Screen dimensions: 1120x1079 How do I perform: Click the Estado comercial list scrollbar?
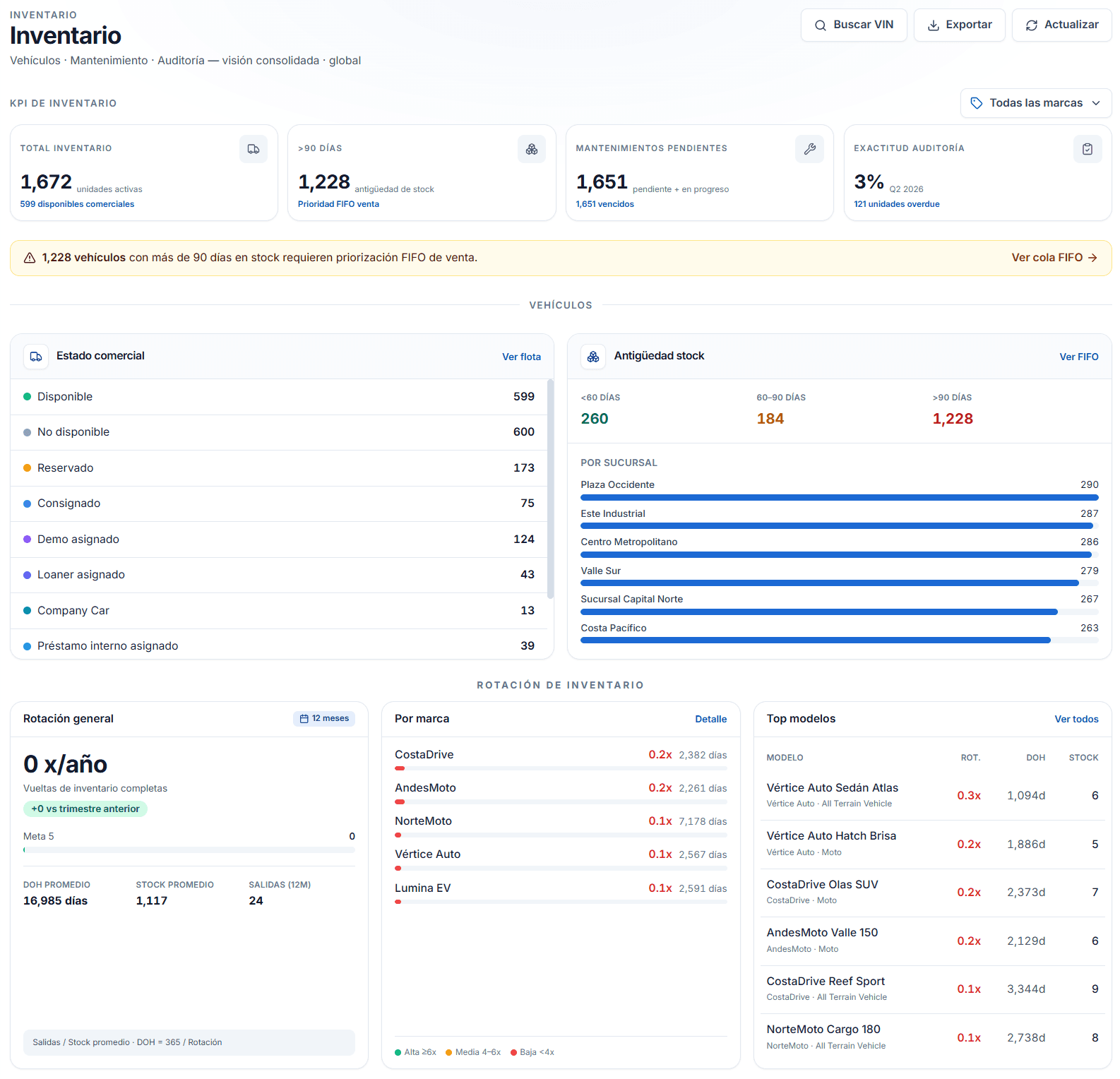click(550, 489)
